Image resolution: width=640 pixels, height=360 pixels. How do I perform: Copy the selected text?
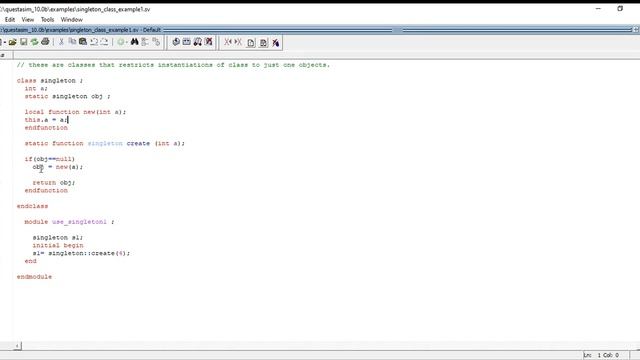click(72, 42)
